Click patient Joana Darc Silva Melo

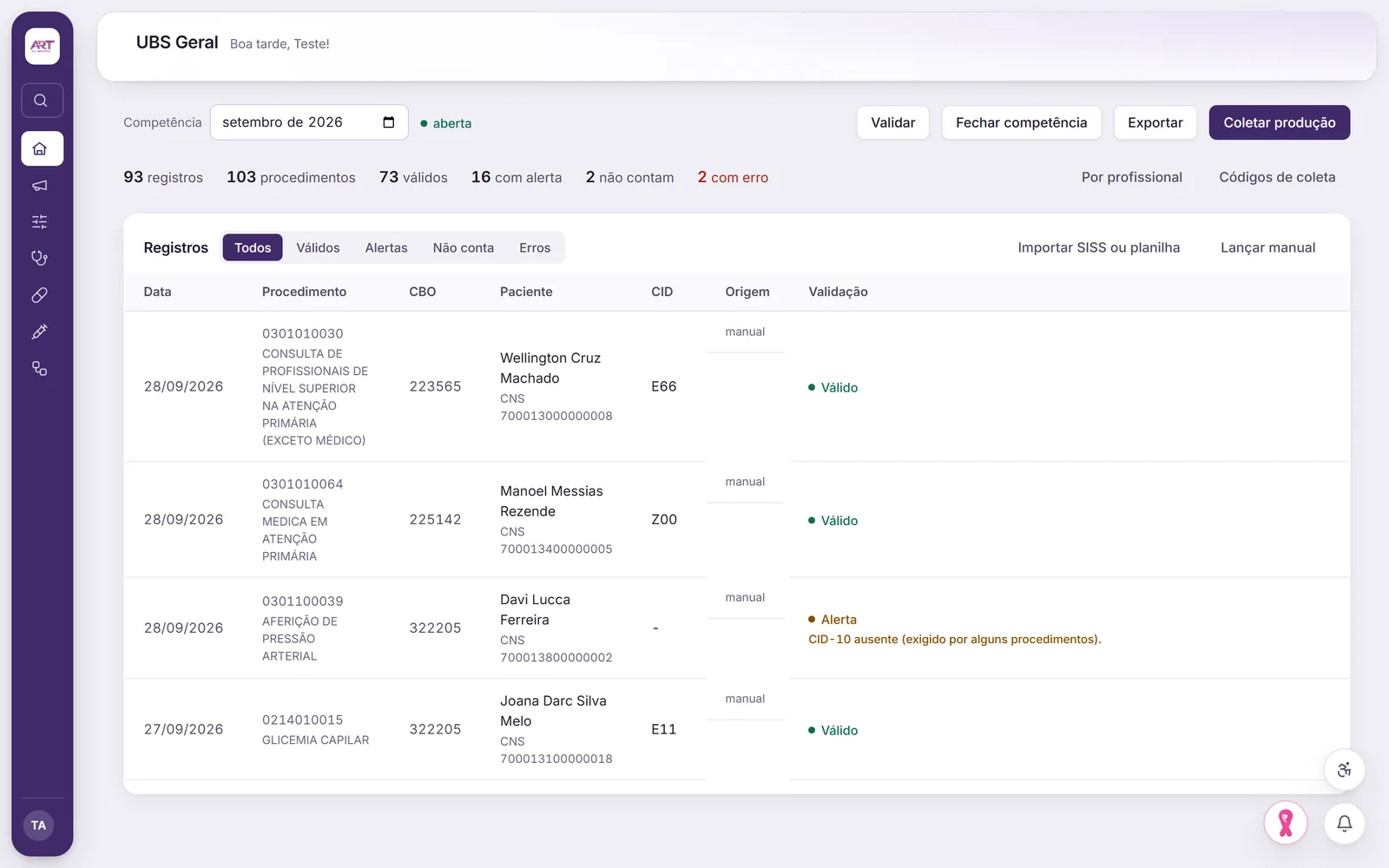pos(553,711)
